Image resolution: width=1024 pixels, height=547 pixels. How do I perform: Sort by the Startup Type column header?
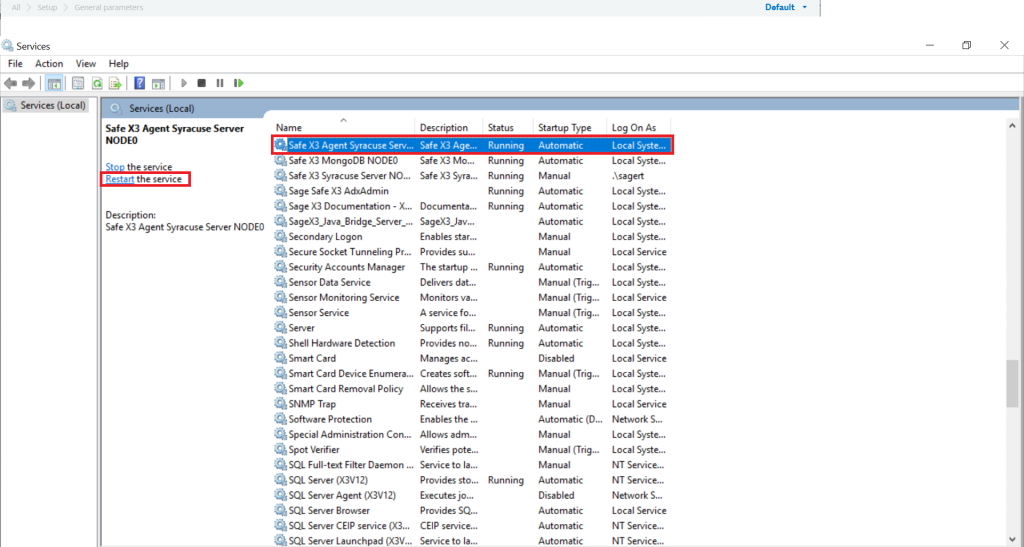569,127
